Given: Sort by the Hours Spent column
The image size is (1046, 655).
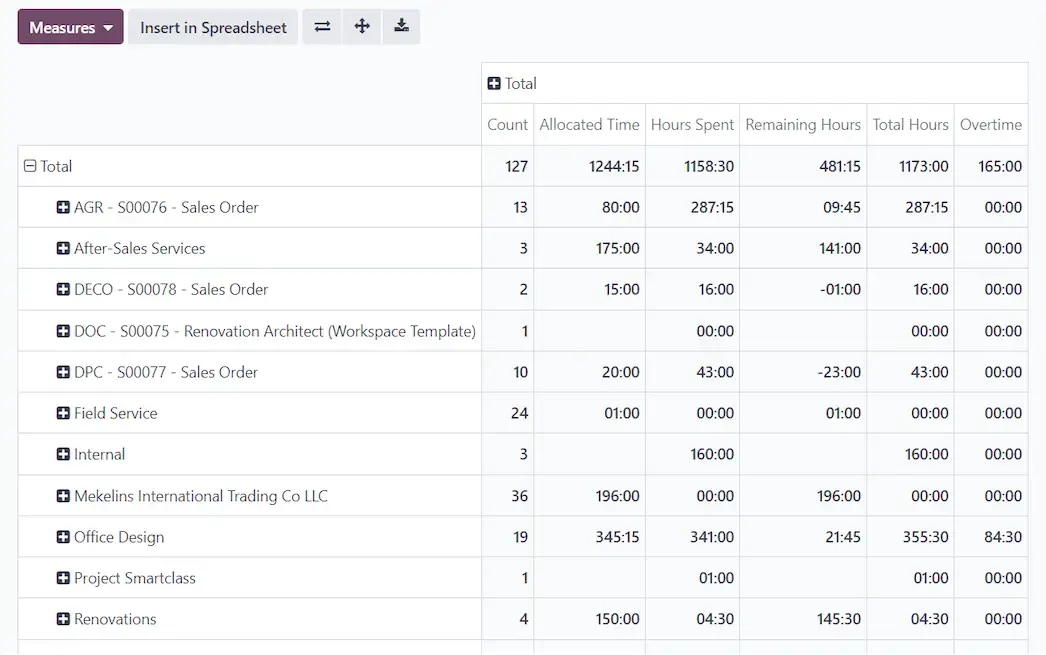Looking at the screenshot, I should pyautogui.click(x=692, y=124).
